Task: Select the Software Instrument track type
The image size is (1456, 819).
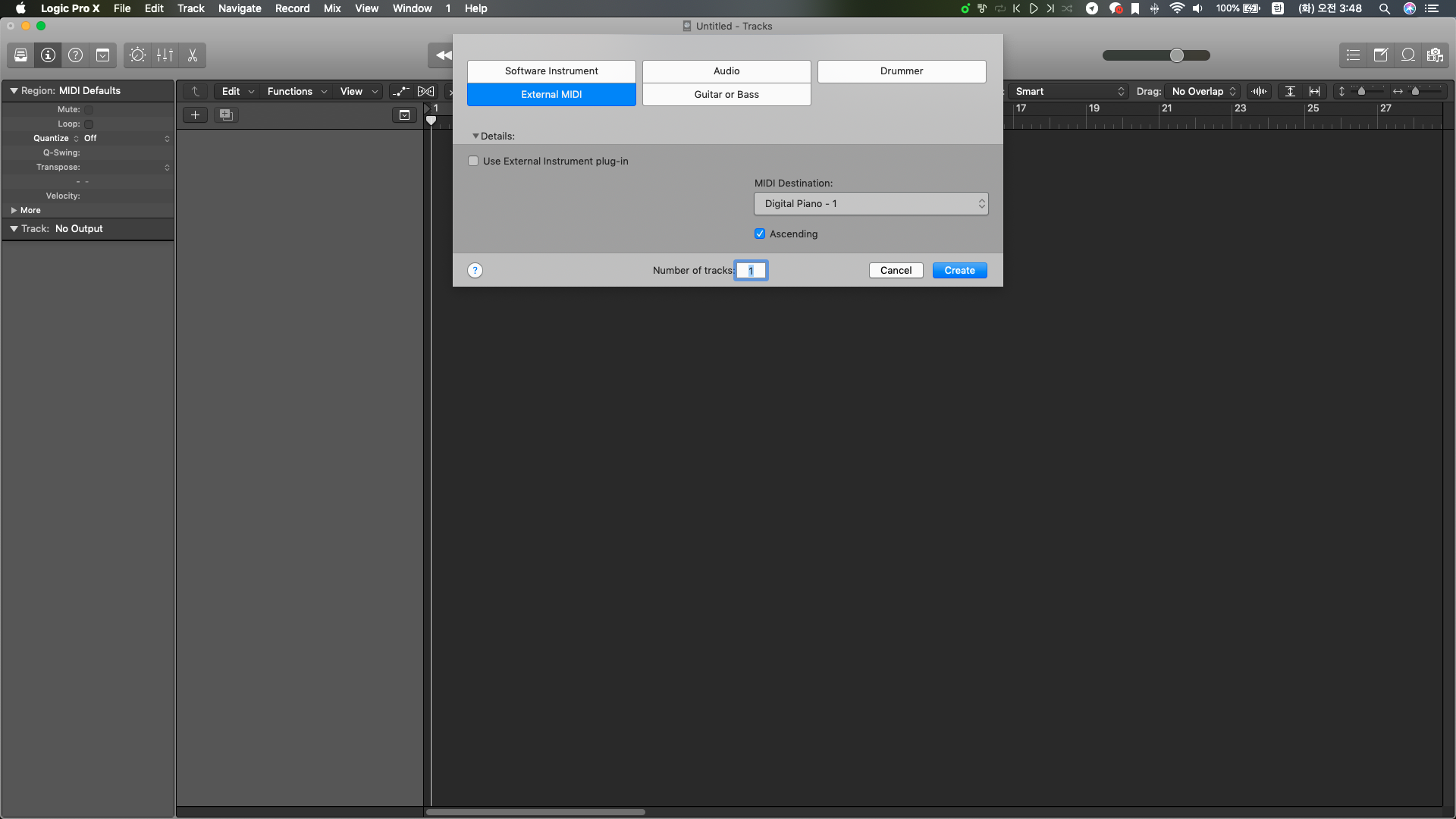Action: click(551, 71)
